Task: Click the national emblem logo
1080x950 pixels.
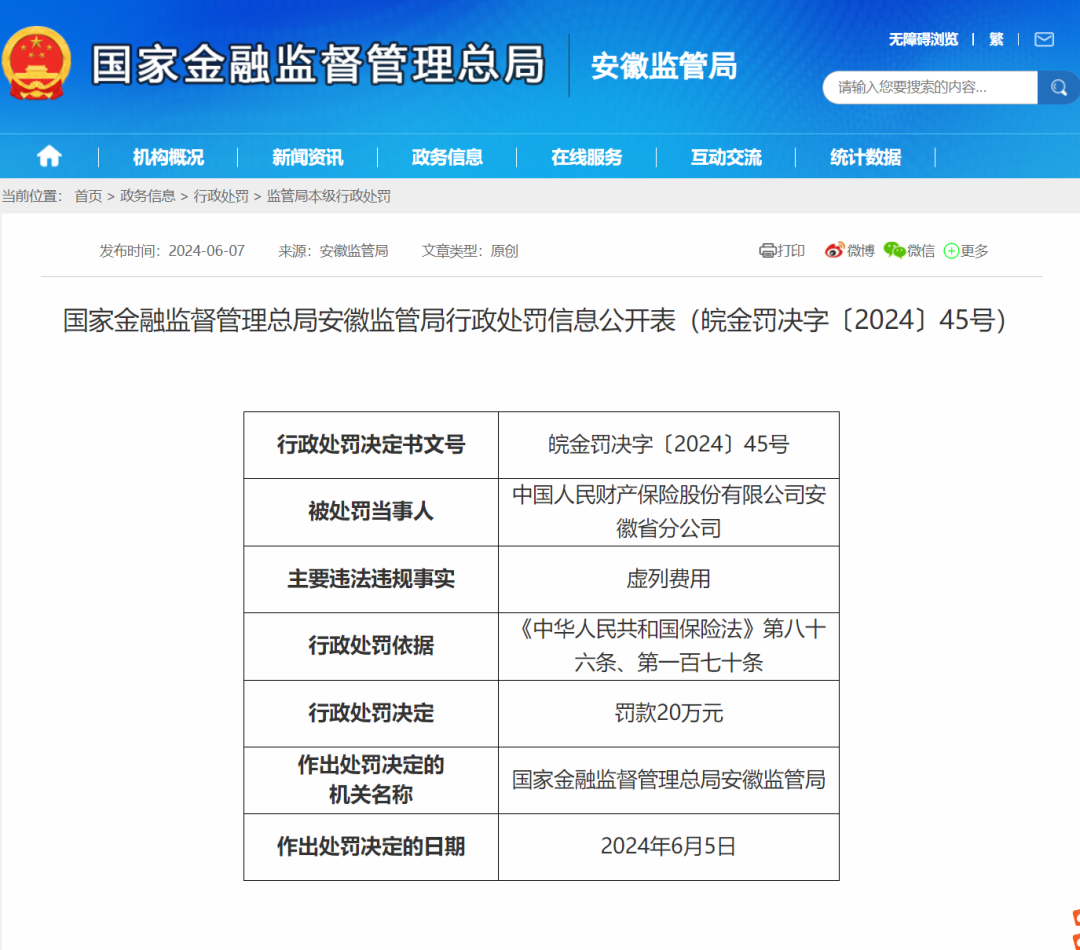Action: [x=36, y=63]
